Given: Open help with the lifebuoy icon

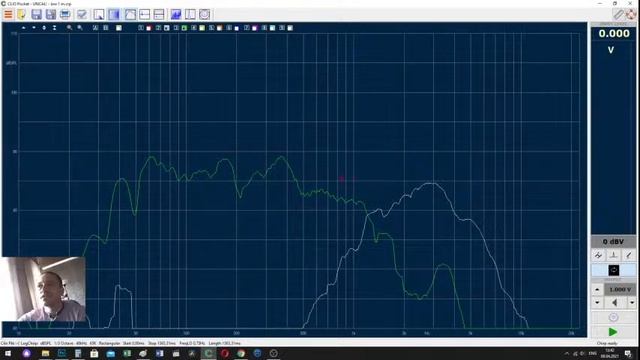Looking at the screenshot, I should coord(631,15).
